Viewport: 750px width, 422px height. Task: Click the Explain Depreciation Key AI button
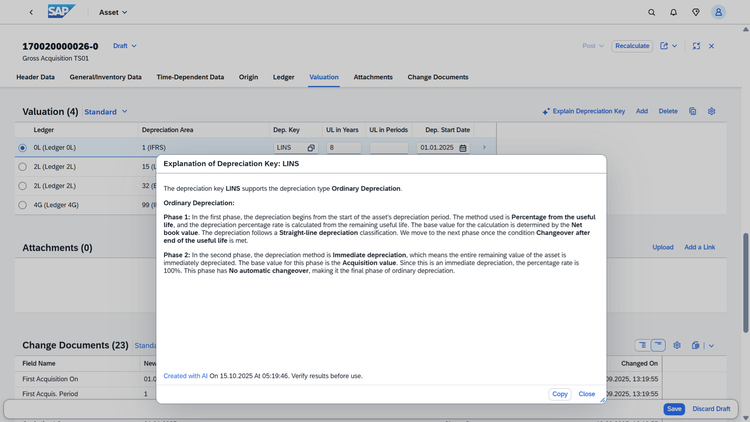[584, 111]
